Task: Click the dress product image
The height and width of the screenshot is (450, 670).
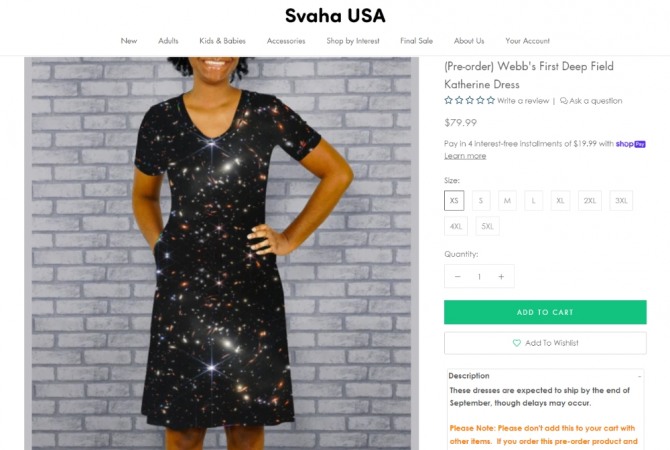Action: tap(221, 250)
